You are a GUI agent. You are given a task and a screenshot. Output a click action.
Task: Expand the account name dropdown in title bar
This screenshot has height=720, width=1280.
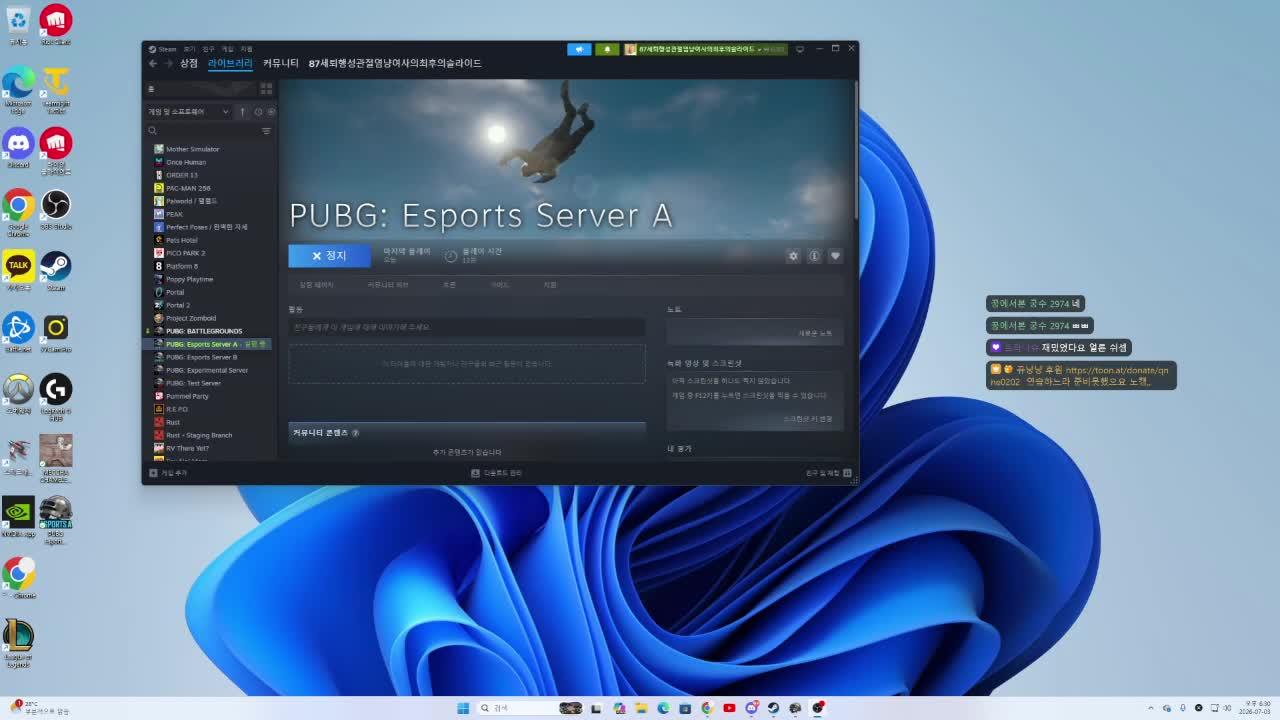pos(705,49)
